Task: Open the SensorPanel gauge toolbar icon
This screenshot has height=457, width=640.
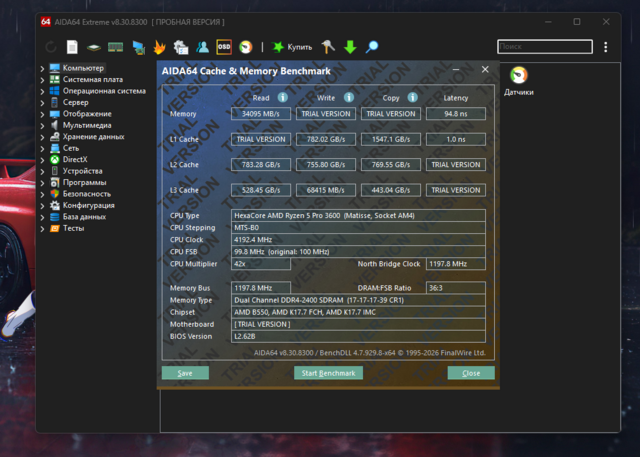Action: (x=246, y=47)
